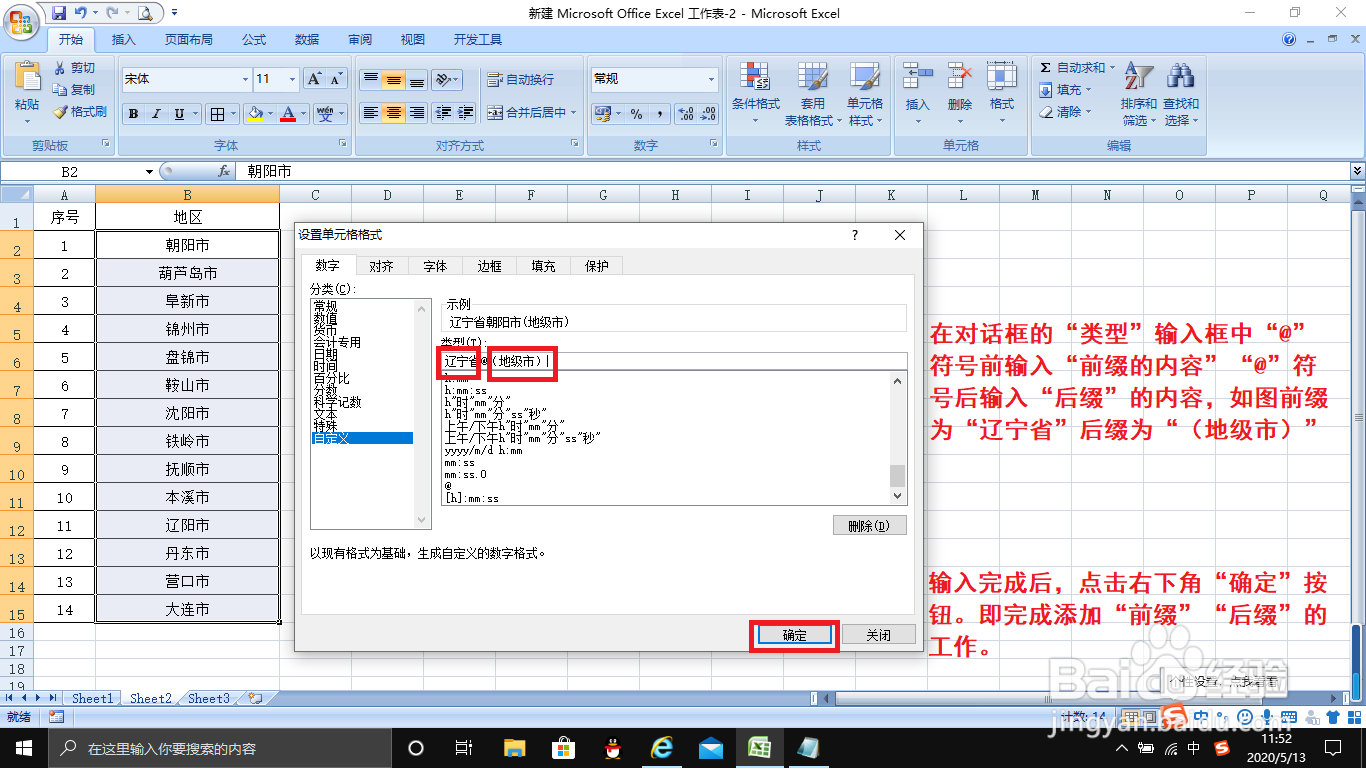Toggle align text left

tap(371, 113)
